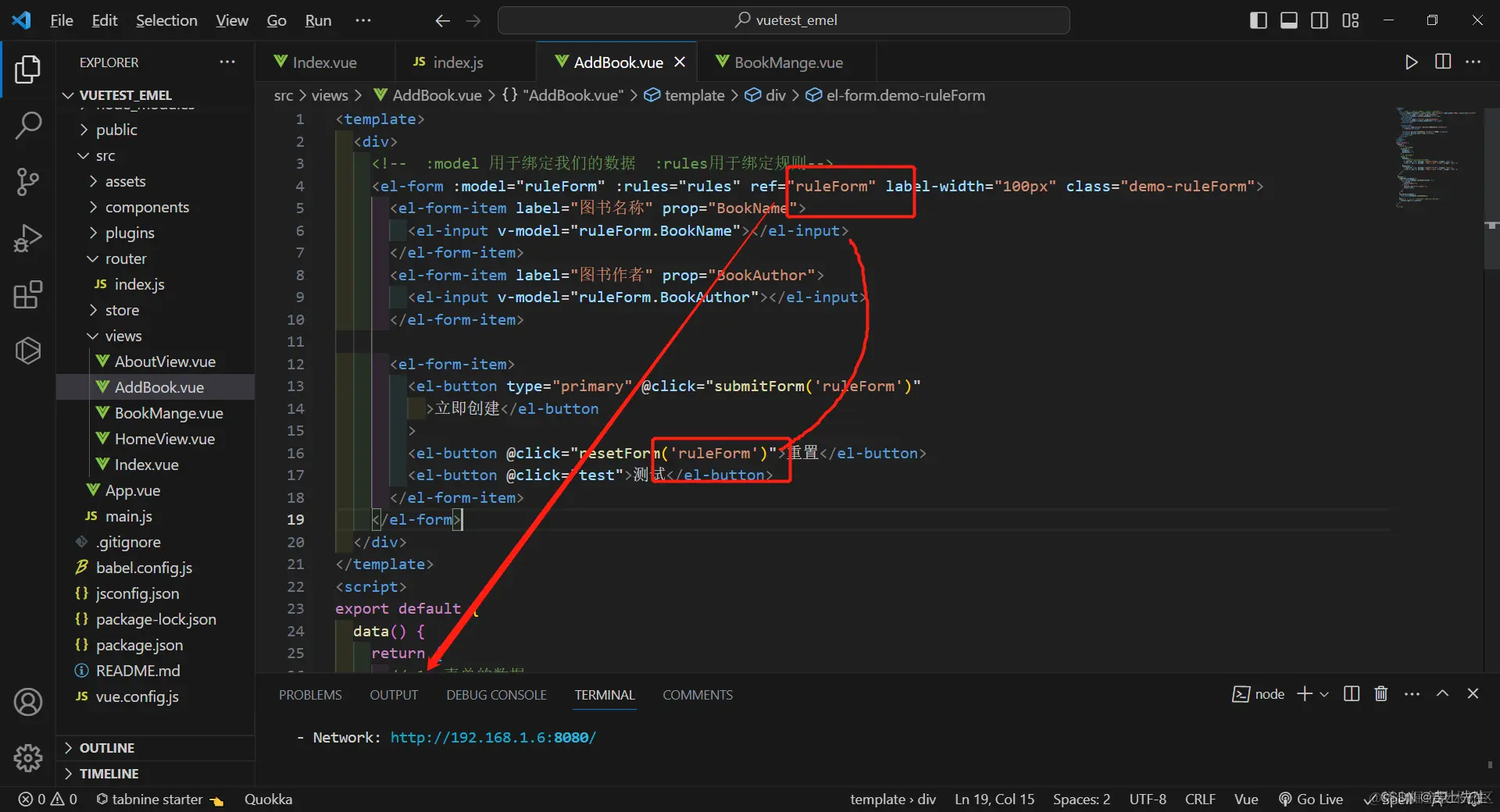Open editor More Actions menu

tap(1473, 62)
